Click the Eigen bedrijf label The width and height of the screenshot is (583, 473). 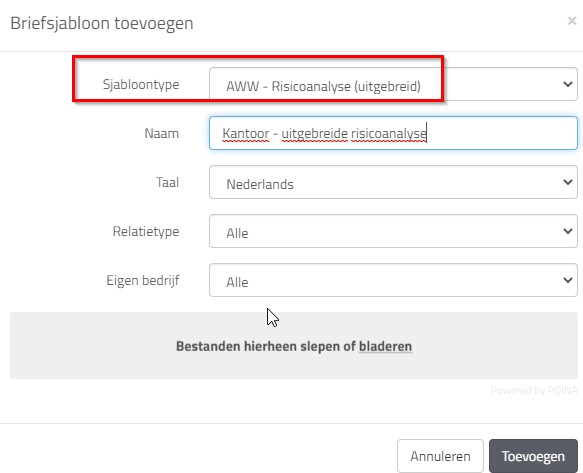(143, 280)
